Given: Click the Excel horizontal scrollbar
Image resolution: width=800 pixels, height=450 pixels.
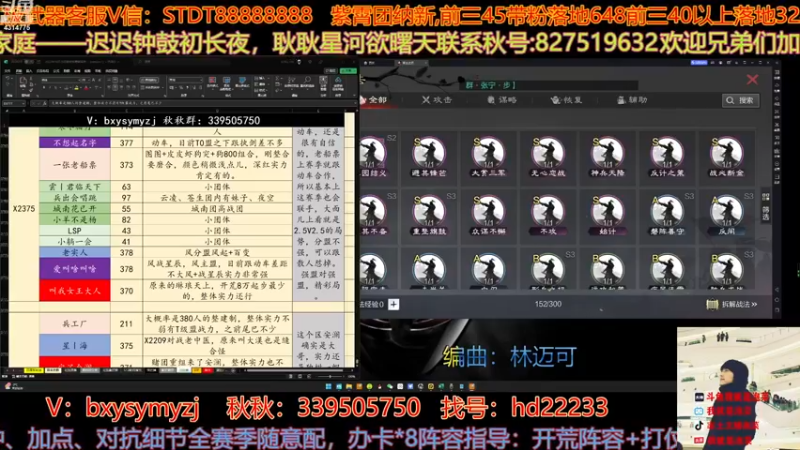Looking at the screenshot, I should (295, 370).
